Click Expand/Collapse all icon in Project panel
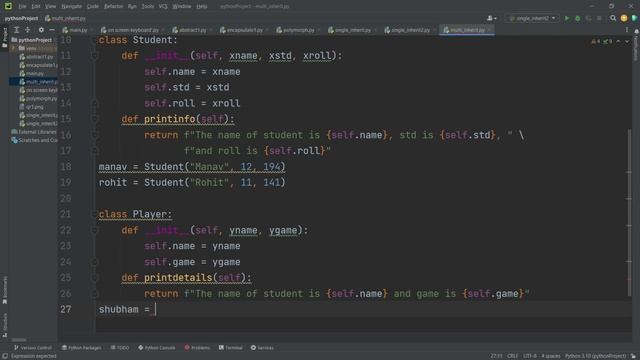This screenshot has width=640, height=360. point(28,30)
